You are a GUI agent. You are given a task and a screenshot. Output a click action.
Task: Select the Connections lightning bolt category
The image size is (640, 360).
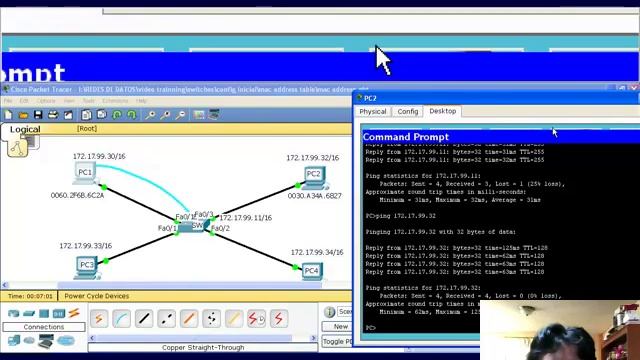(x=74, y=313)
